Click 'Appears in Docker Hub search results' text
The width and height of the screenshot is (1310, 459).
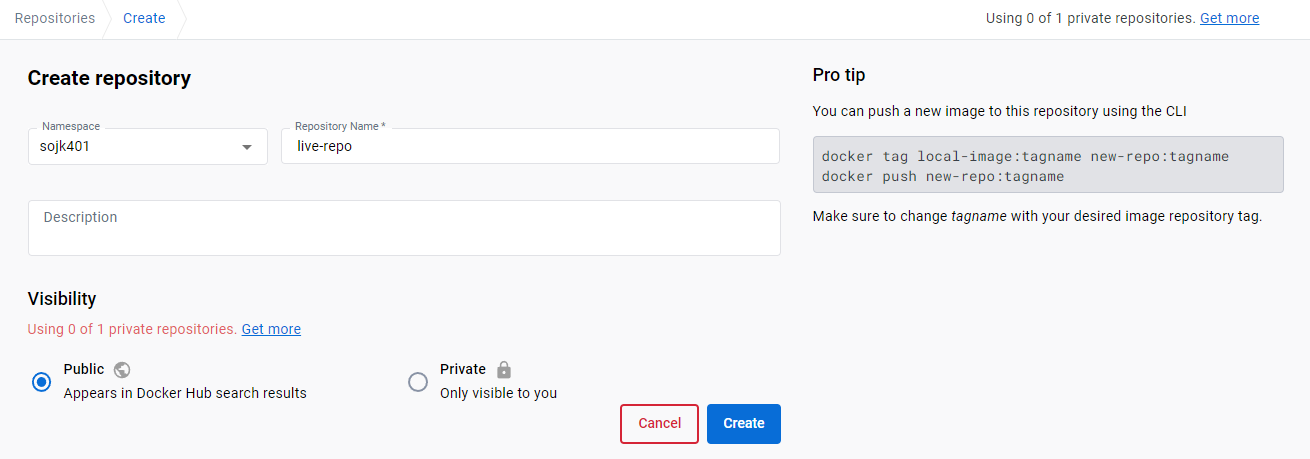pos(185,393)
